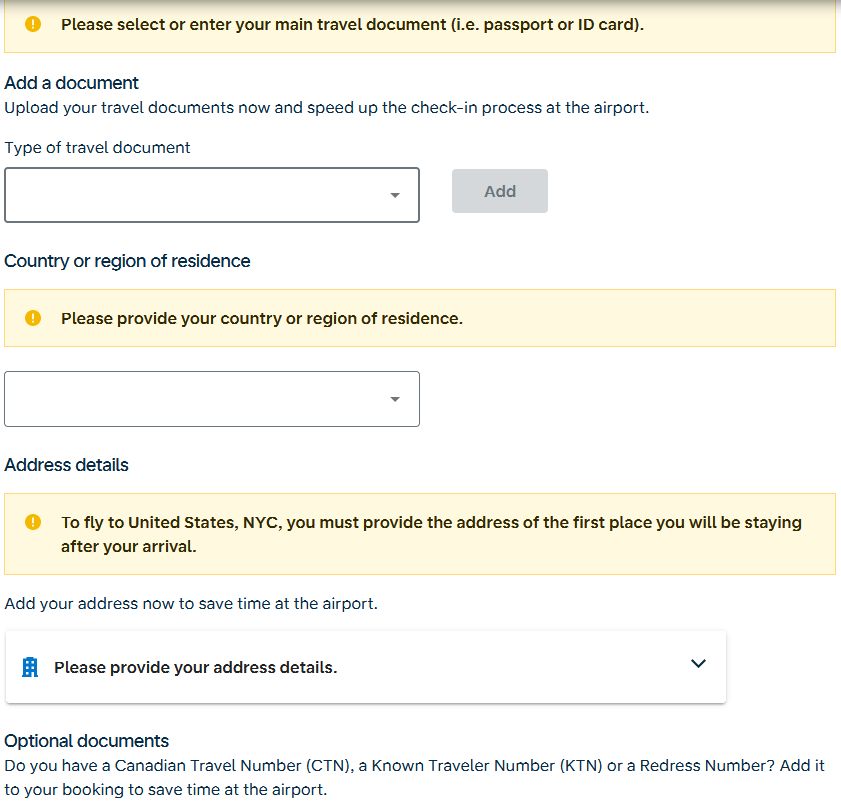Viewport: 841px width, 808px height.
Task: Click the greyed Add button
Action: [x=500, y=191]
